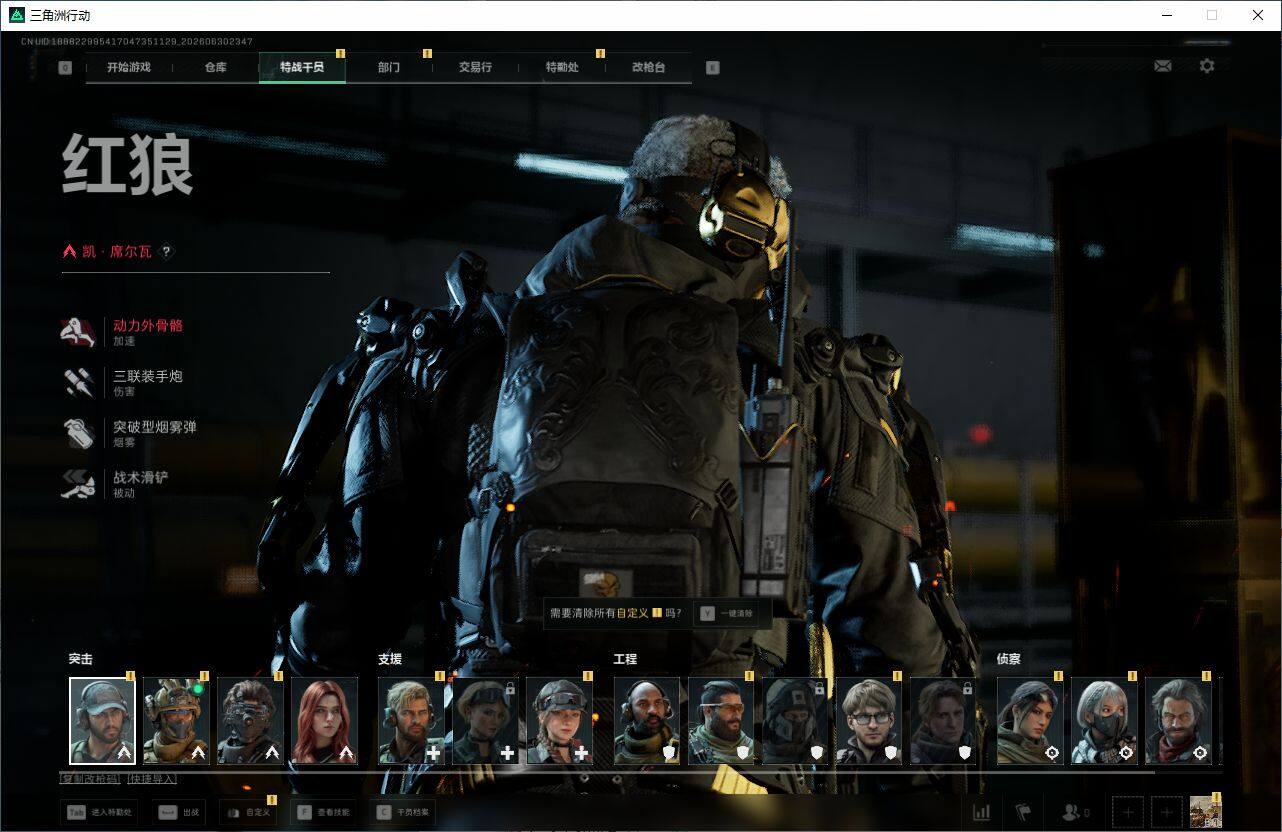Select the 战术滑铲 passive skill icon
This screenshot has width=1282, height=832.
pos(79,485)
